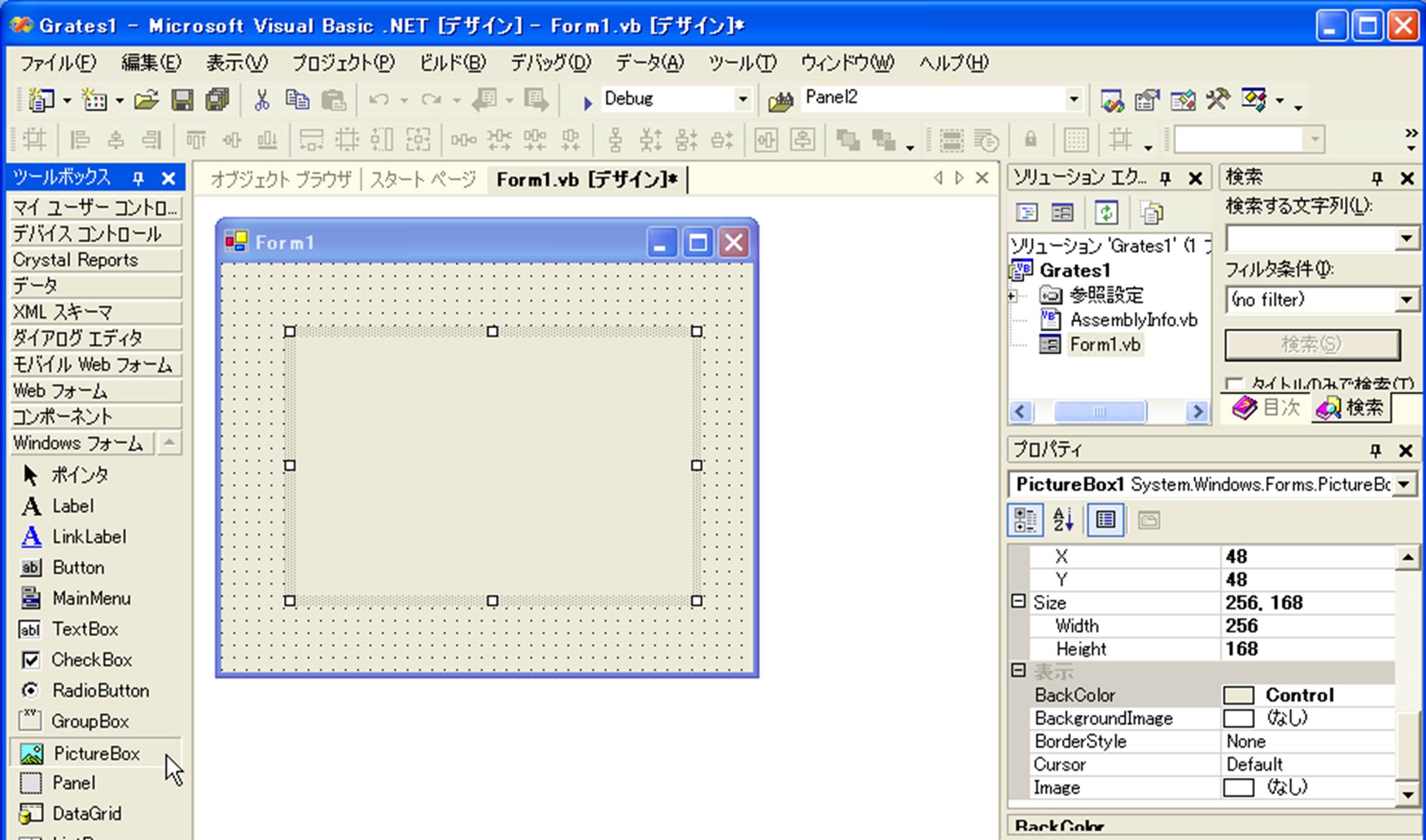Screen dimensions: 1426x840
Task: Open the Debug configuration dropdown
Action: coord(743,99)
